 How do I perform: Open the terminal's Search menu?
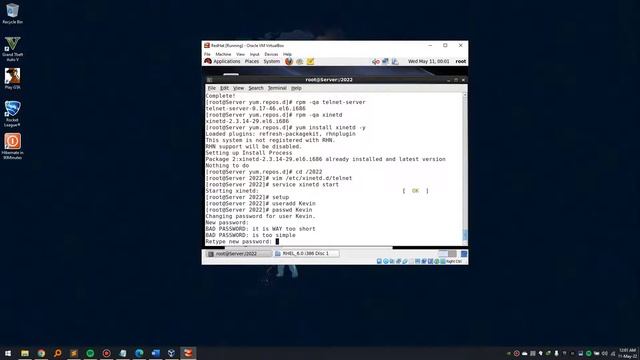point(256,88)
